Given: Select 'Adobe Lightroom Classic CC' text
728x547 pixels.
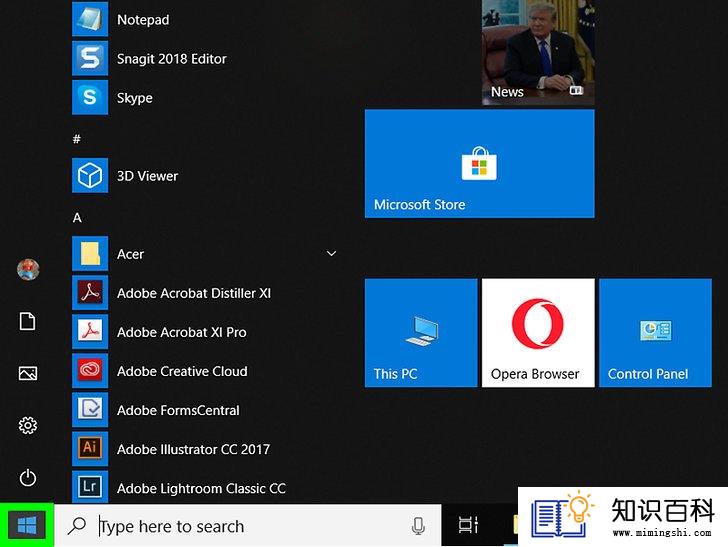Looking at the screenshot, I should (202, 488).
